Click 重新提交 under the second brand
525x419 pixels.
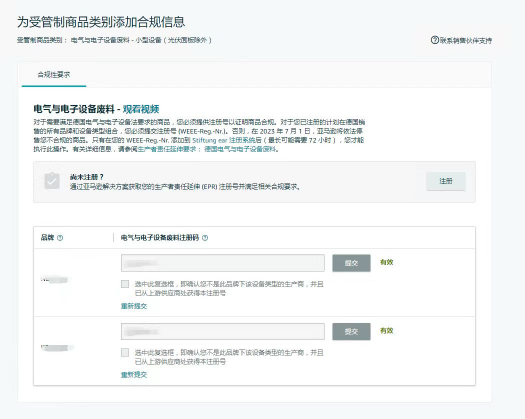(134, 374)
